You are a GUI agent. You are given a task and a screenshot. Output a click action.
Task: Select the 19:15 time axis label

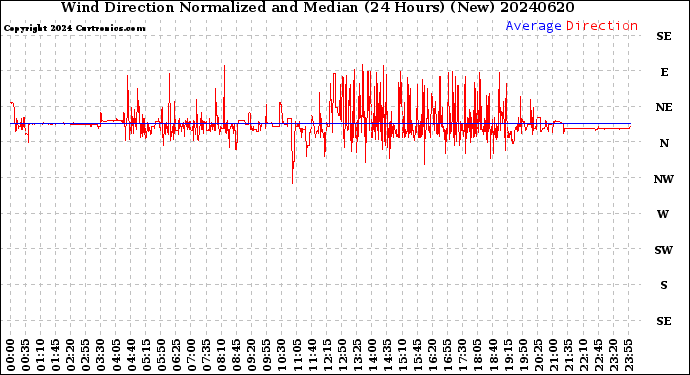(508, 355)
